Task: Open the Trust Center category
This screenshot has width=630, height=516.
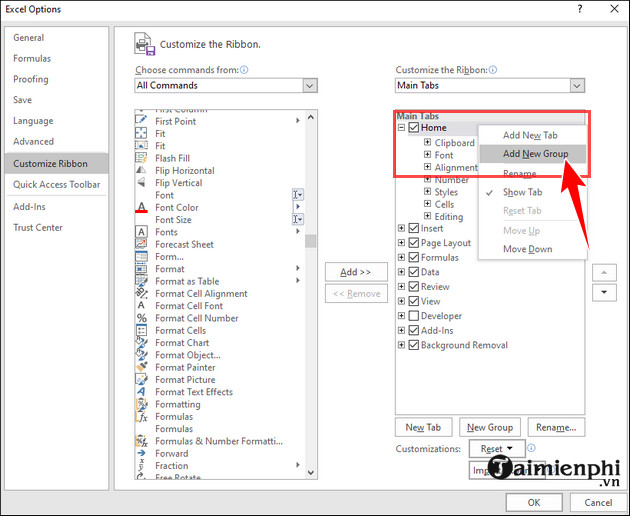Action: (x=57, y=227)
